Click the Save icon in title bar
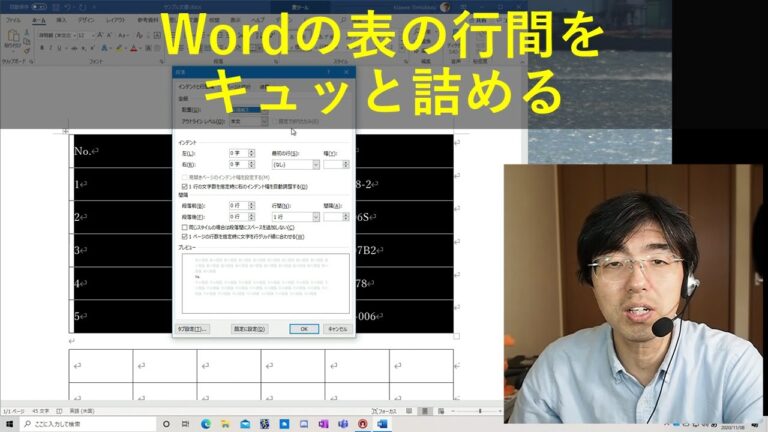768x432 pixels. (56, 7)
